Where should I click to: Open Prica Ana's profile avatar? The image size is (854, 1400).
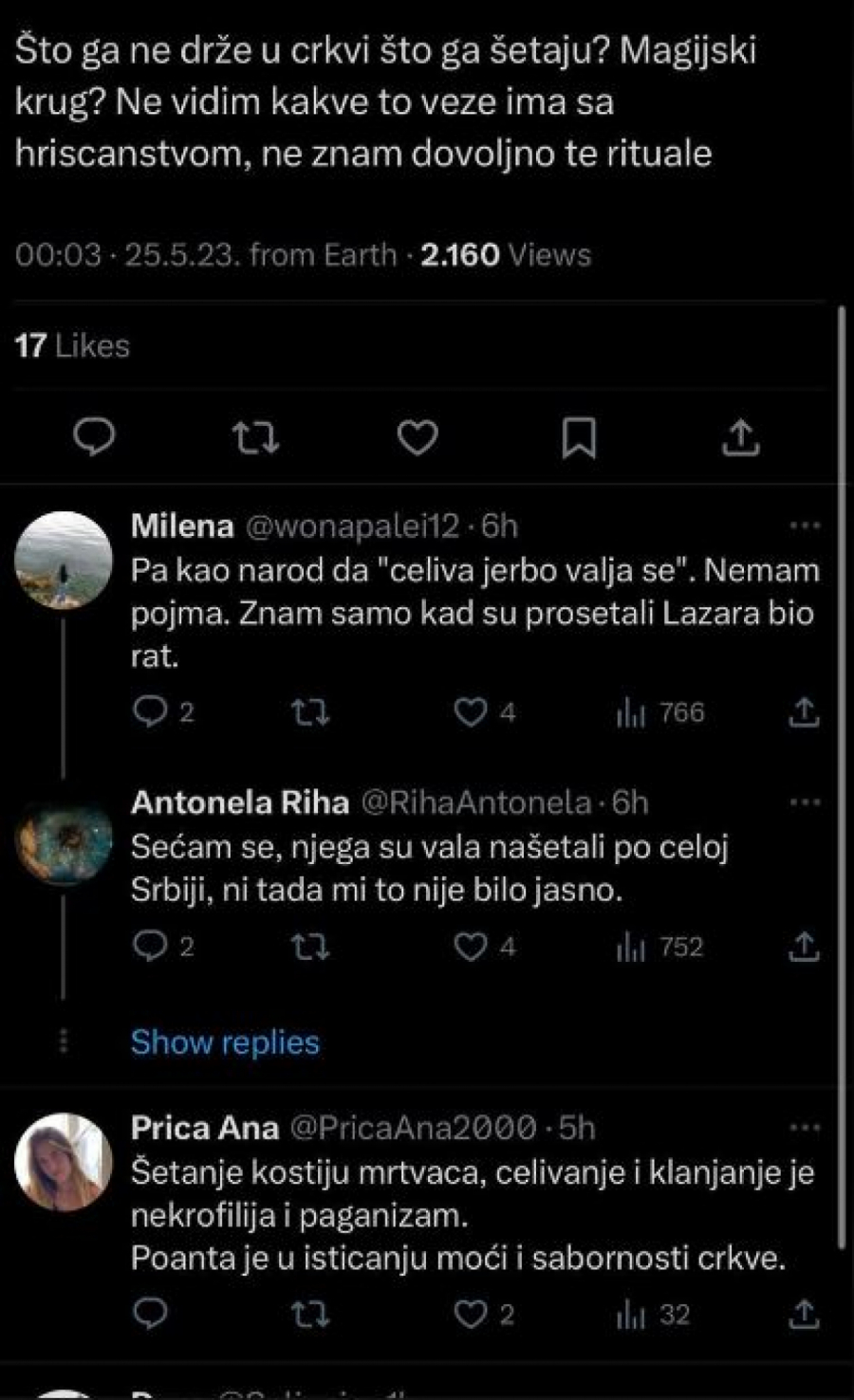point(64,1162)
